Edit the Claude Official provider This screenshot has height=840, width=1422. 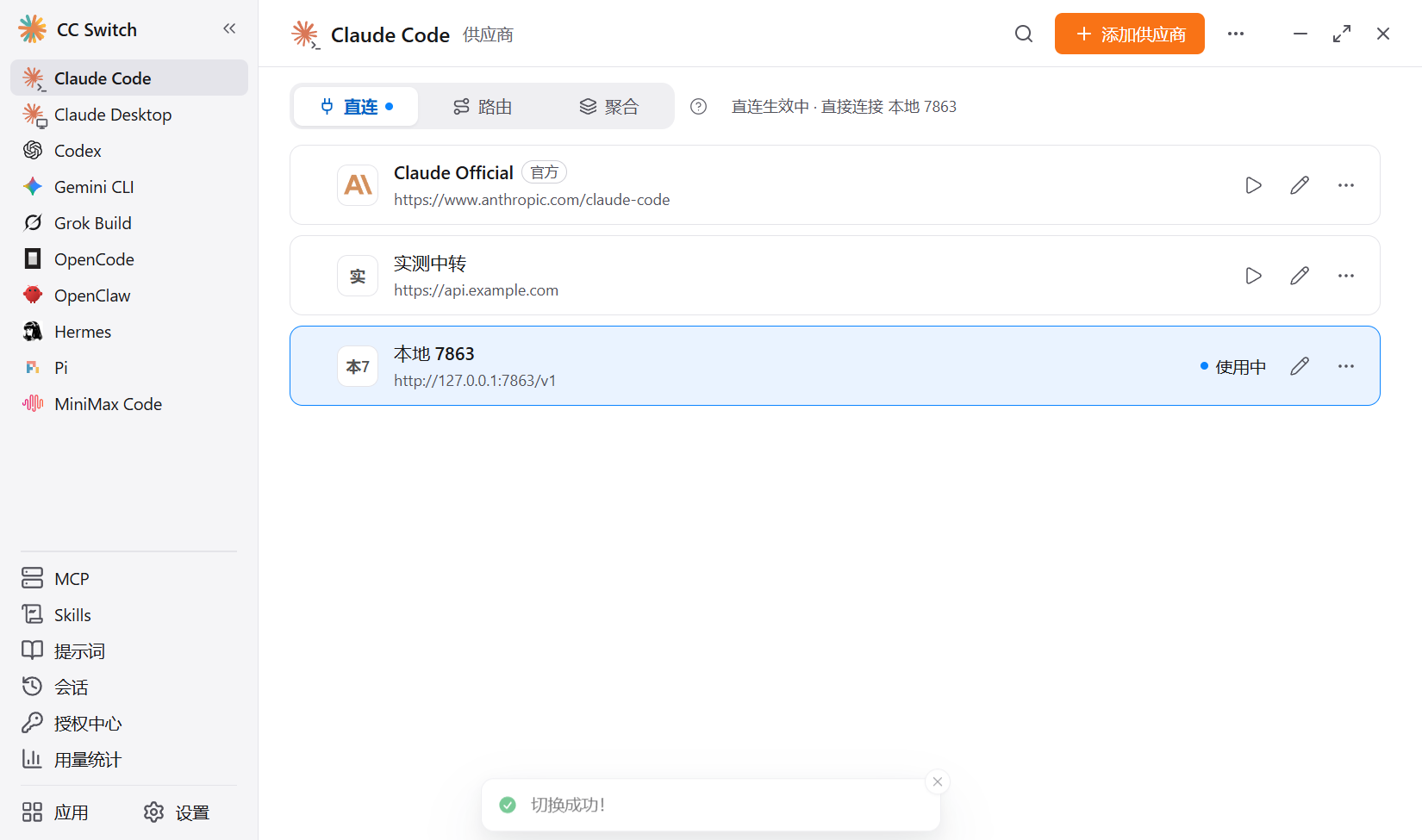coord(1300,185)
